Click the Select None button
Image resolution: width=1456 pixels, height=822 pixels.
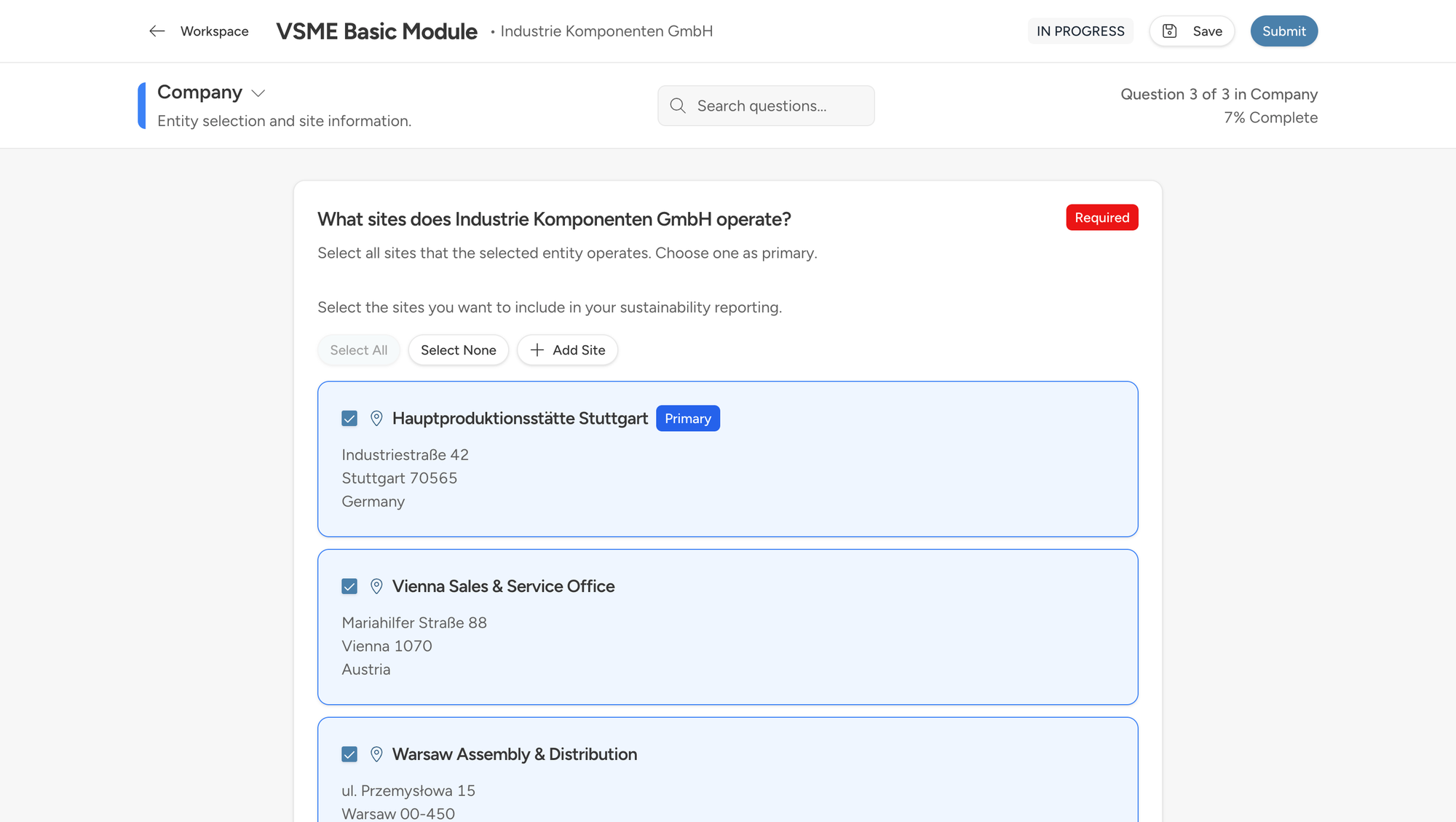click(x=458, y=350)
